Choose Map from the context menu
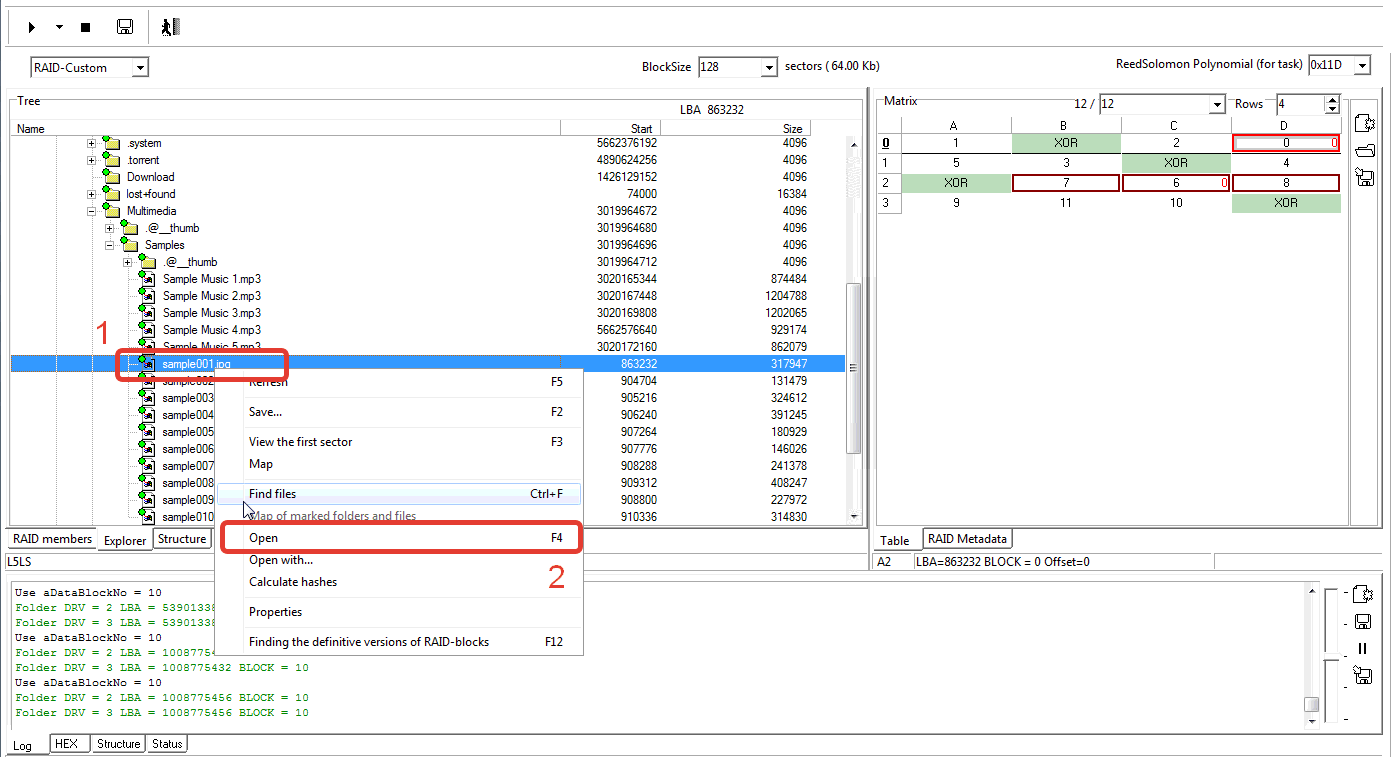1393x757 pixels. (x=400, y=464)
